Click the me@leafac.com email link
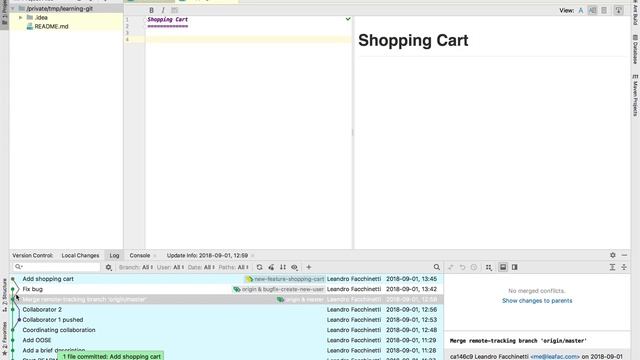Image resolution: width=640 pixels, height=360 pixels. pos(555,356)
